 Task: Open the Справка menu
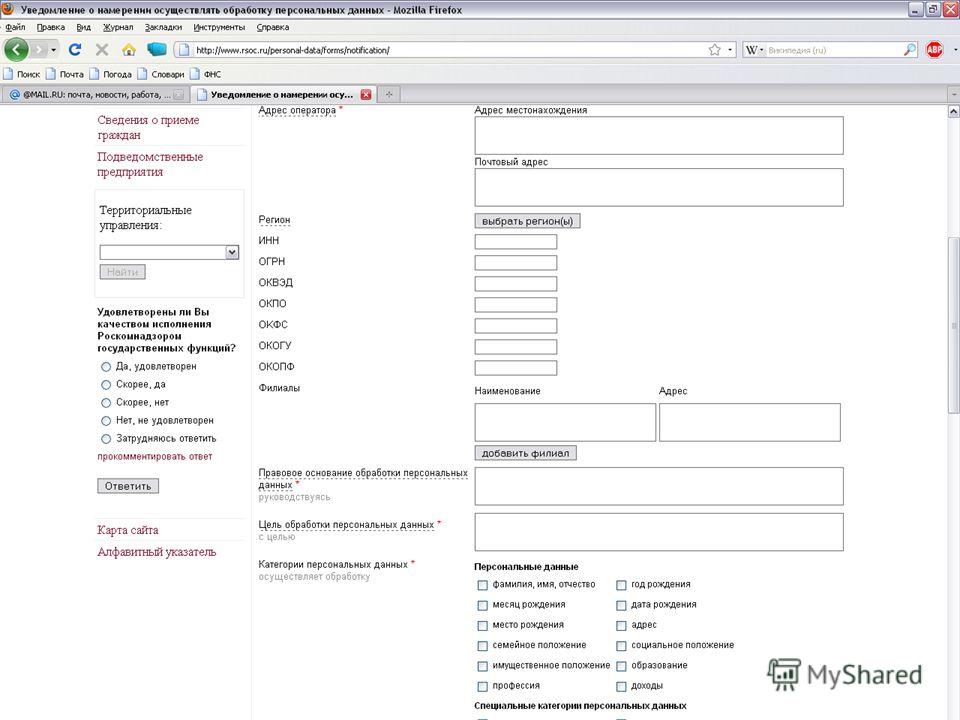pos(272,27)
